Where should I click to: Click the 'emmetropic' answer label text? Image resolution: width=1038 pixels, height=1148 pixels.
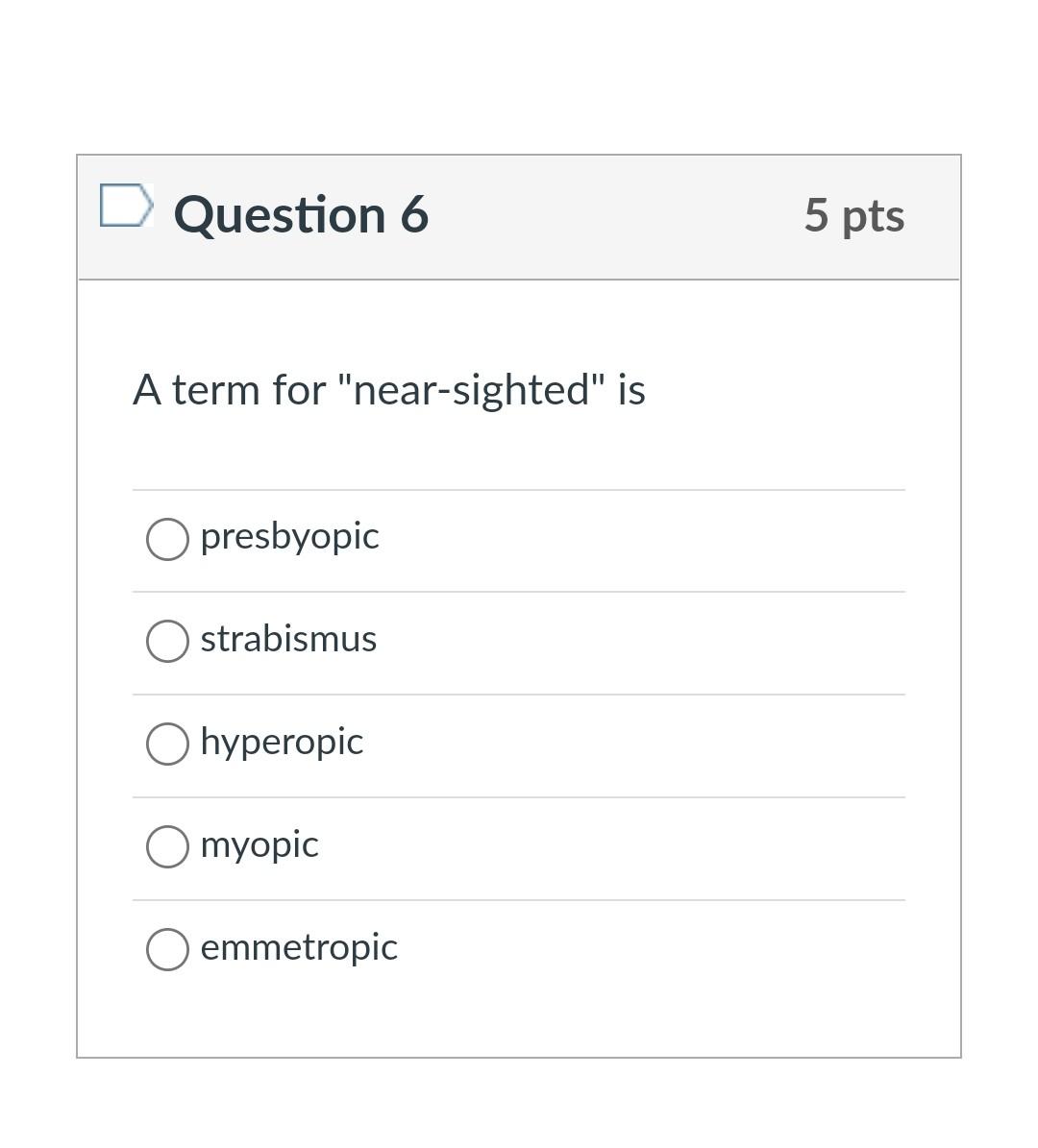pyautogui.click(x=299, y=949)
